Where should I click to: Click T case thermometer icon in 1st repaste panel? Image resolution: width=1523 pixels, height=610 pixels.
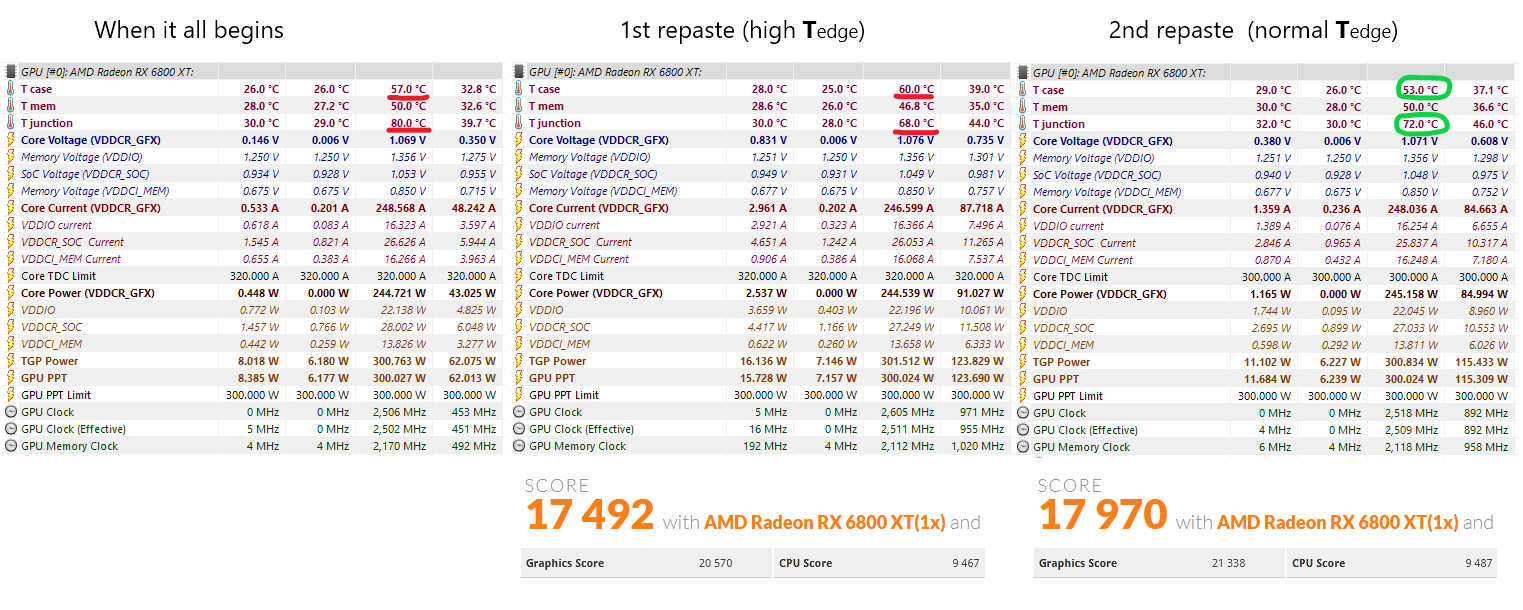point(519,89)
